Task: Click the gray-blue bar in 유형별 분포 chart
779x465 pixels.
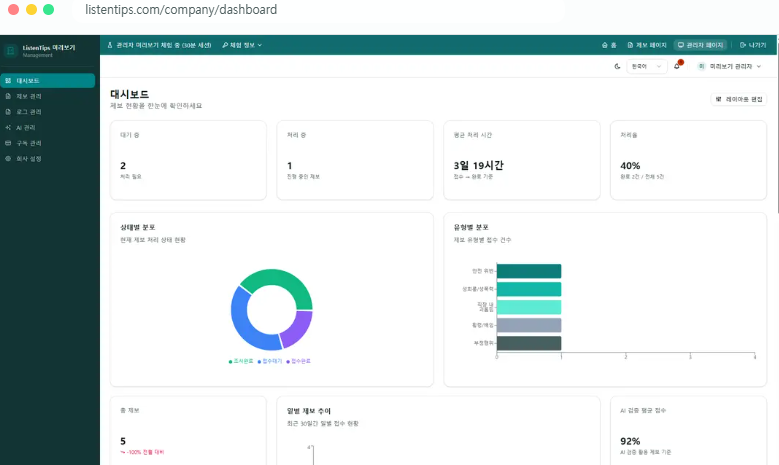Action: pos(529,325)
